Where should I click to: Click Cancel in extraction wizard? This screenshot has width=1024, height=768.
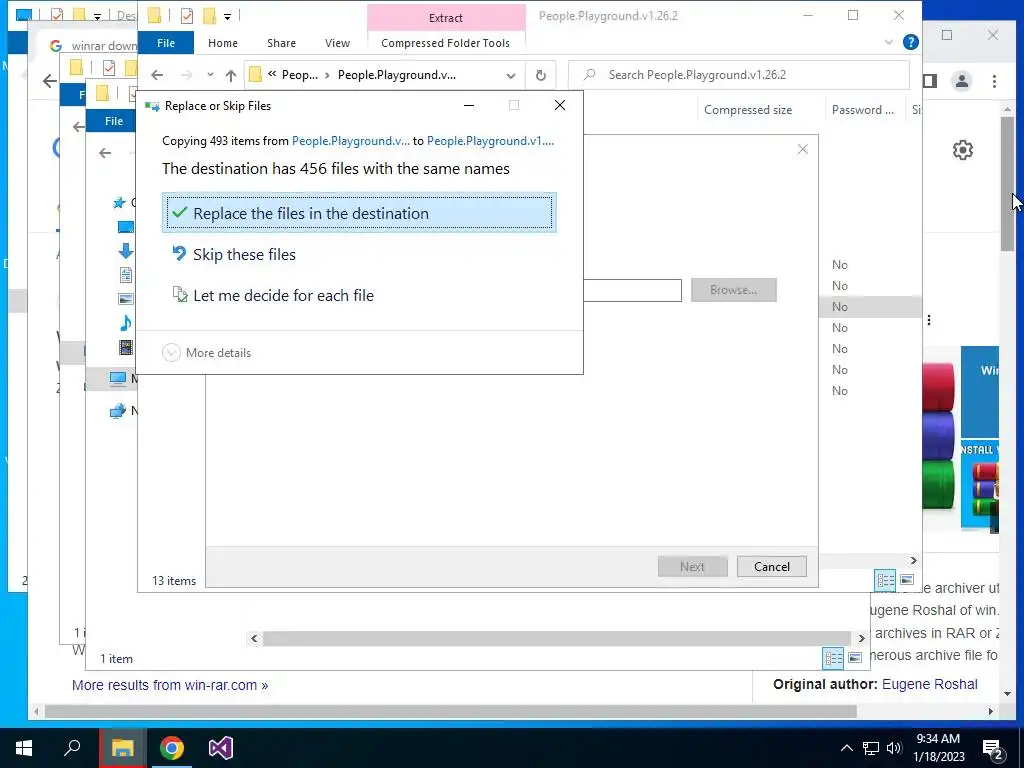click(x=771, y=567)
